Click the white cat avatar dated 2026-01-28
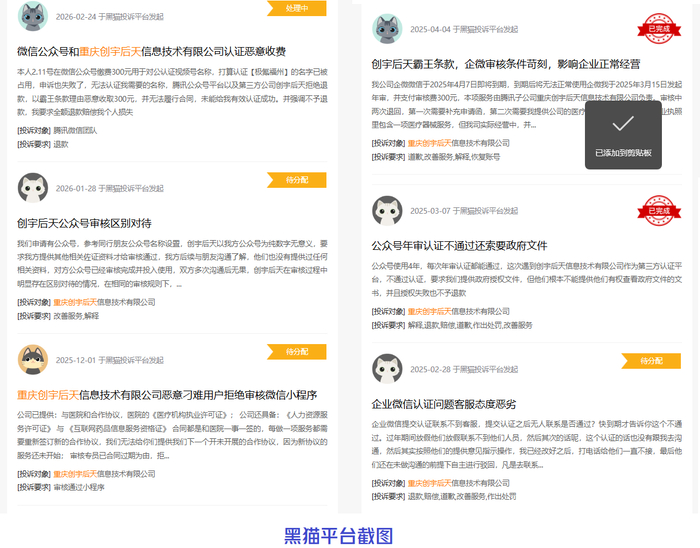 33,188
